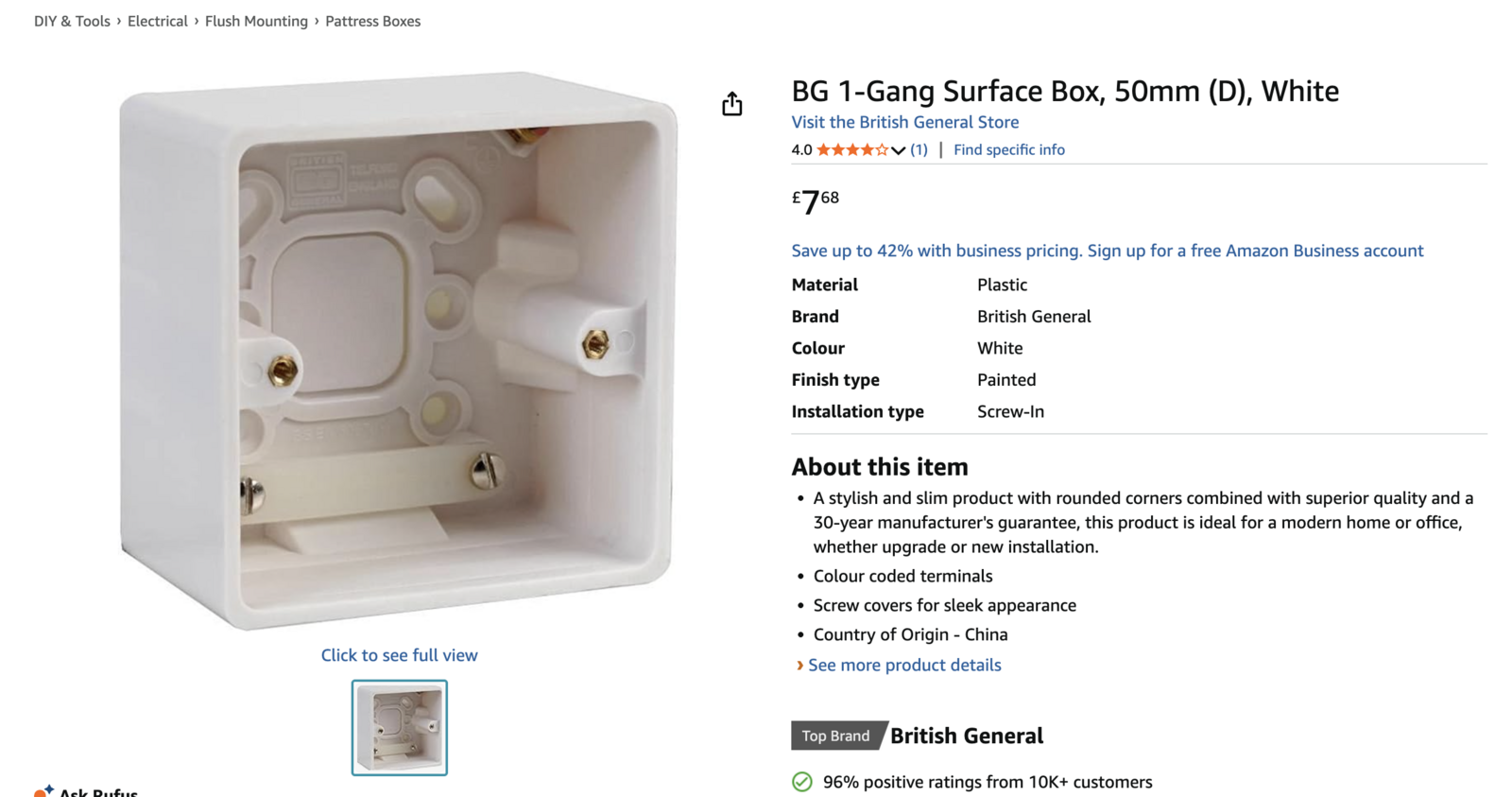Open the (1) review count link
The width and height of the screenshot is (1512, 797).
pyautogui.click(x=919, y=149)
